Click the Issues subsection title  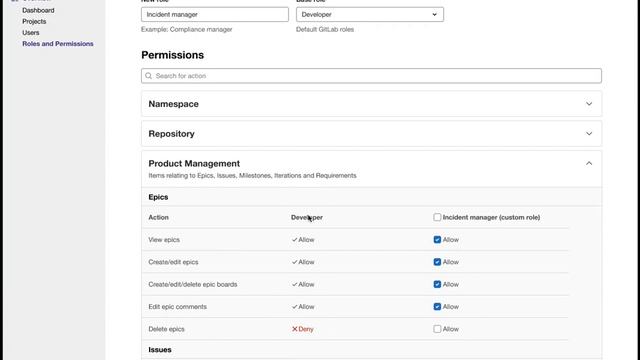pyautogui.click(x=160, y=350)
